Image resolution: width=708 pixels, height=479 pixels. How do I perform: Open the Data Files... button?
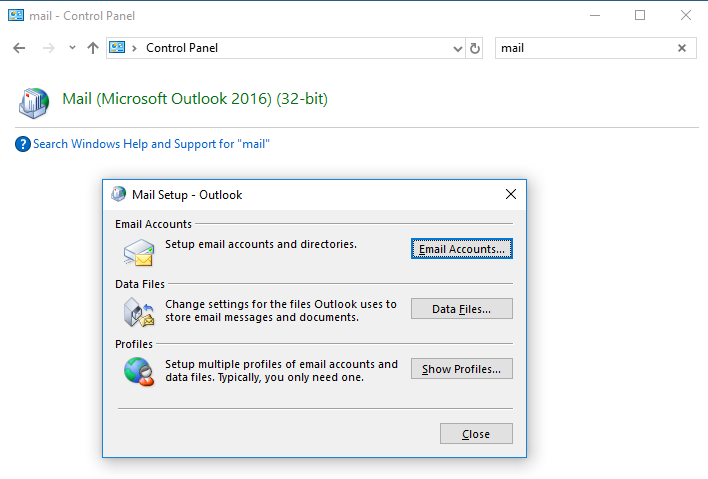pyautogui.click(x=461, y=309)
